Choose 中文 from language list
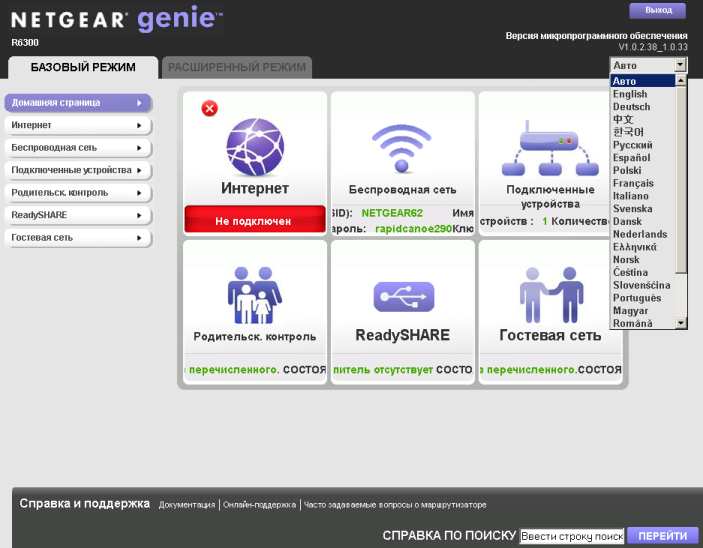The image size is (703, 548). click(x=643, y=119)
